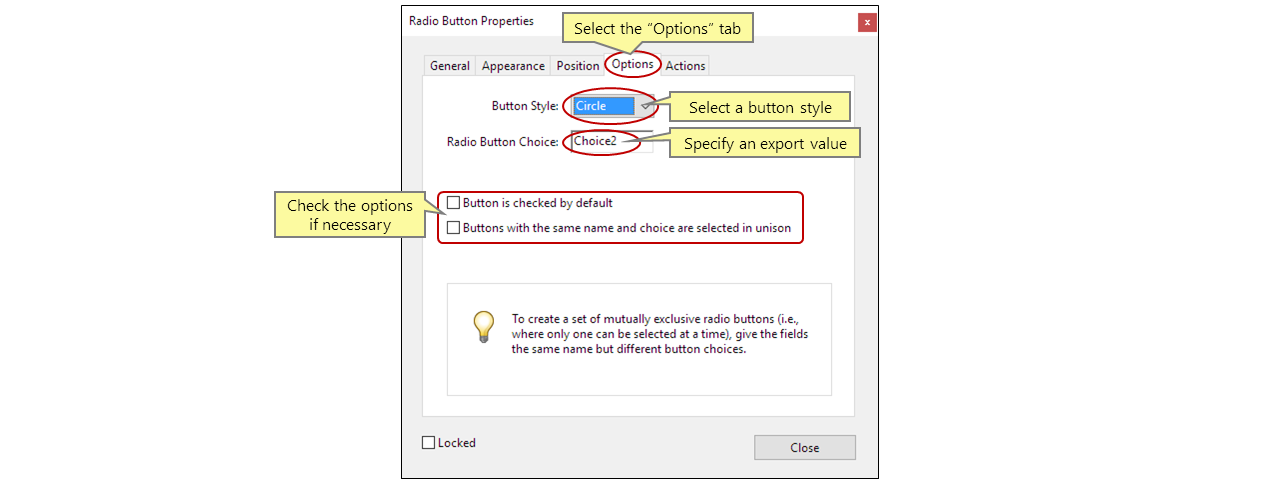
Task: Open the Button Style dropdown
Action: coord(646,106)
